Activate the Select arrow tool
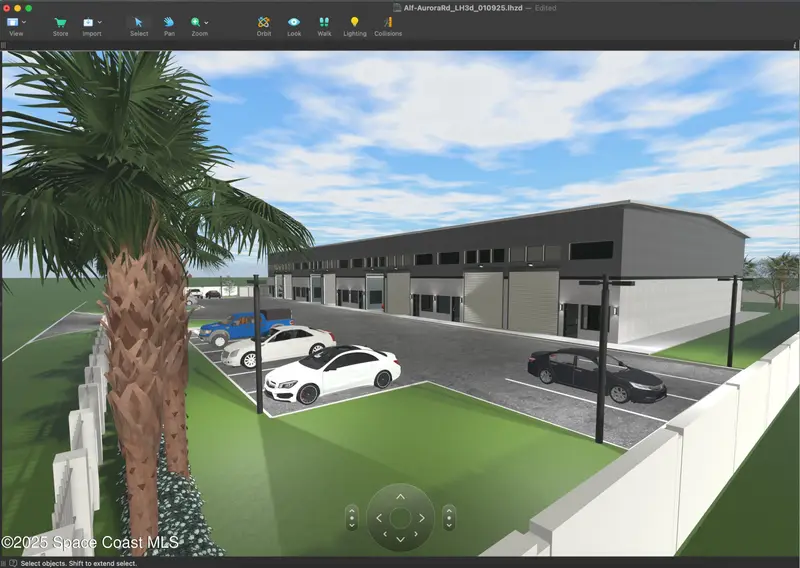This screenshot has height=568, width=800. (x=138, y=22)
